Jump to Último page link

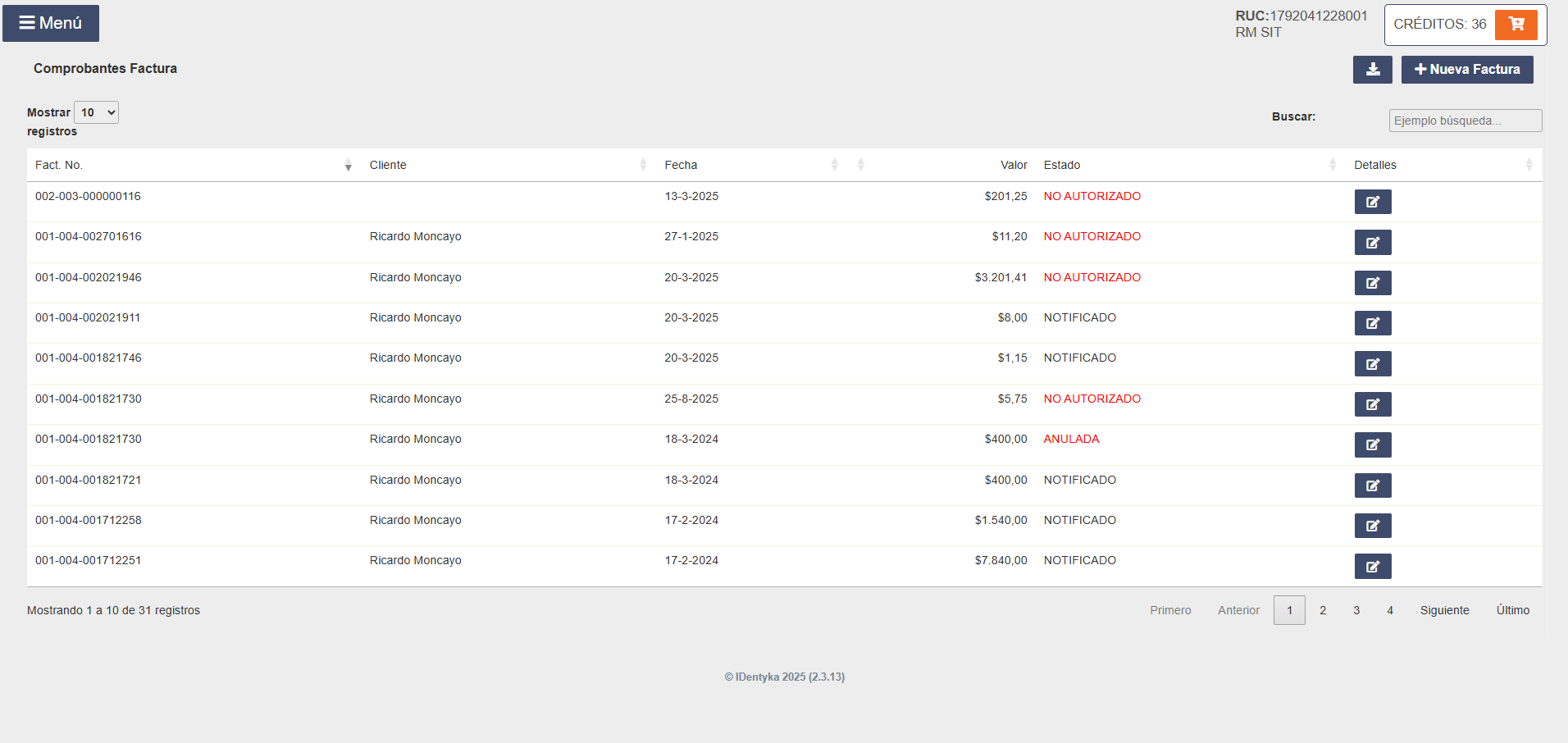point(1512,610)
